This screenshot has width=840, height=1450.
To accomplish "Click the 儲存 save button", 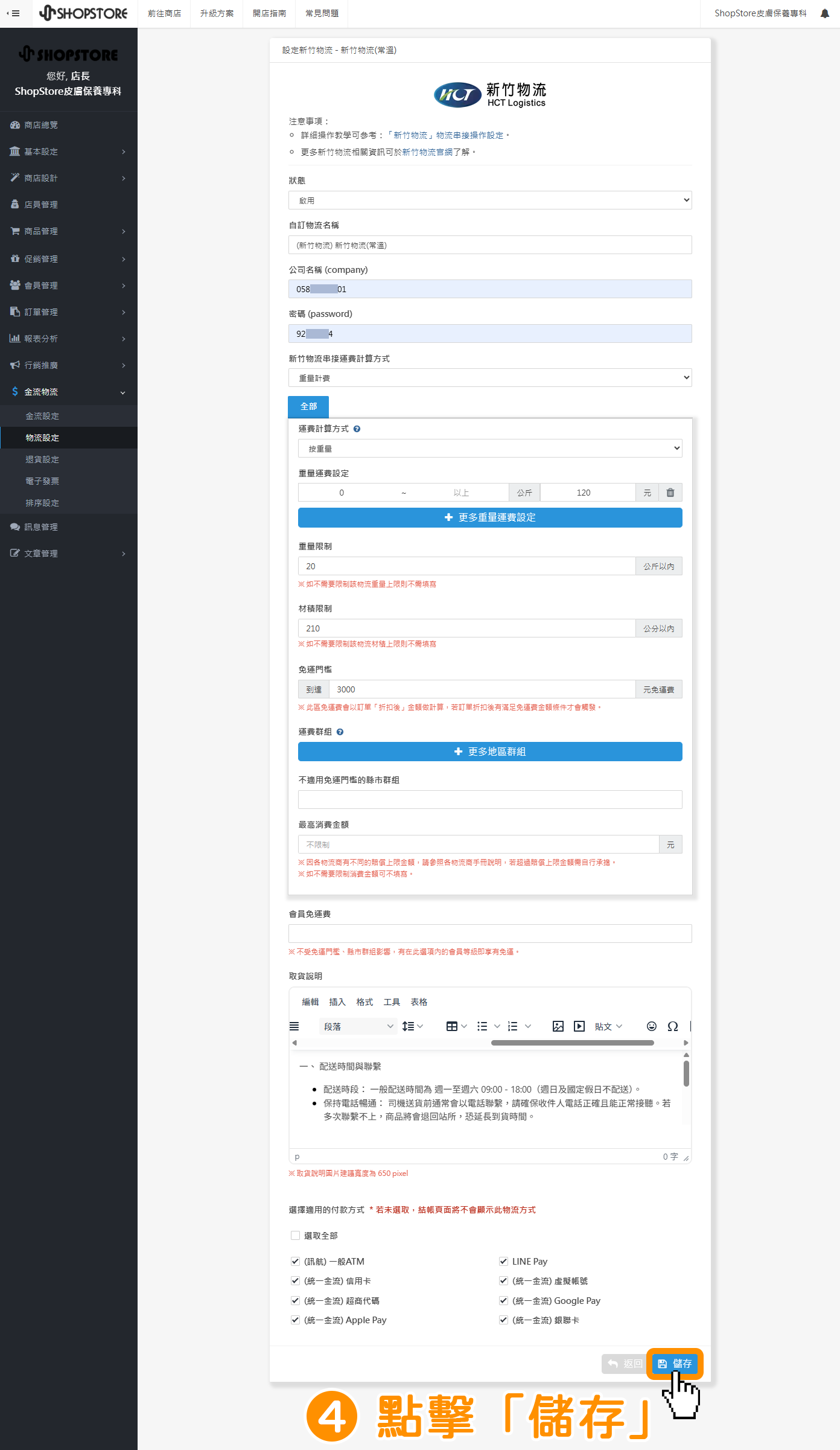I will tap(675, 1363).
